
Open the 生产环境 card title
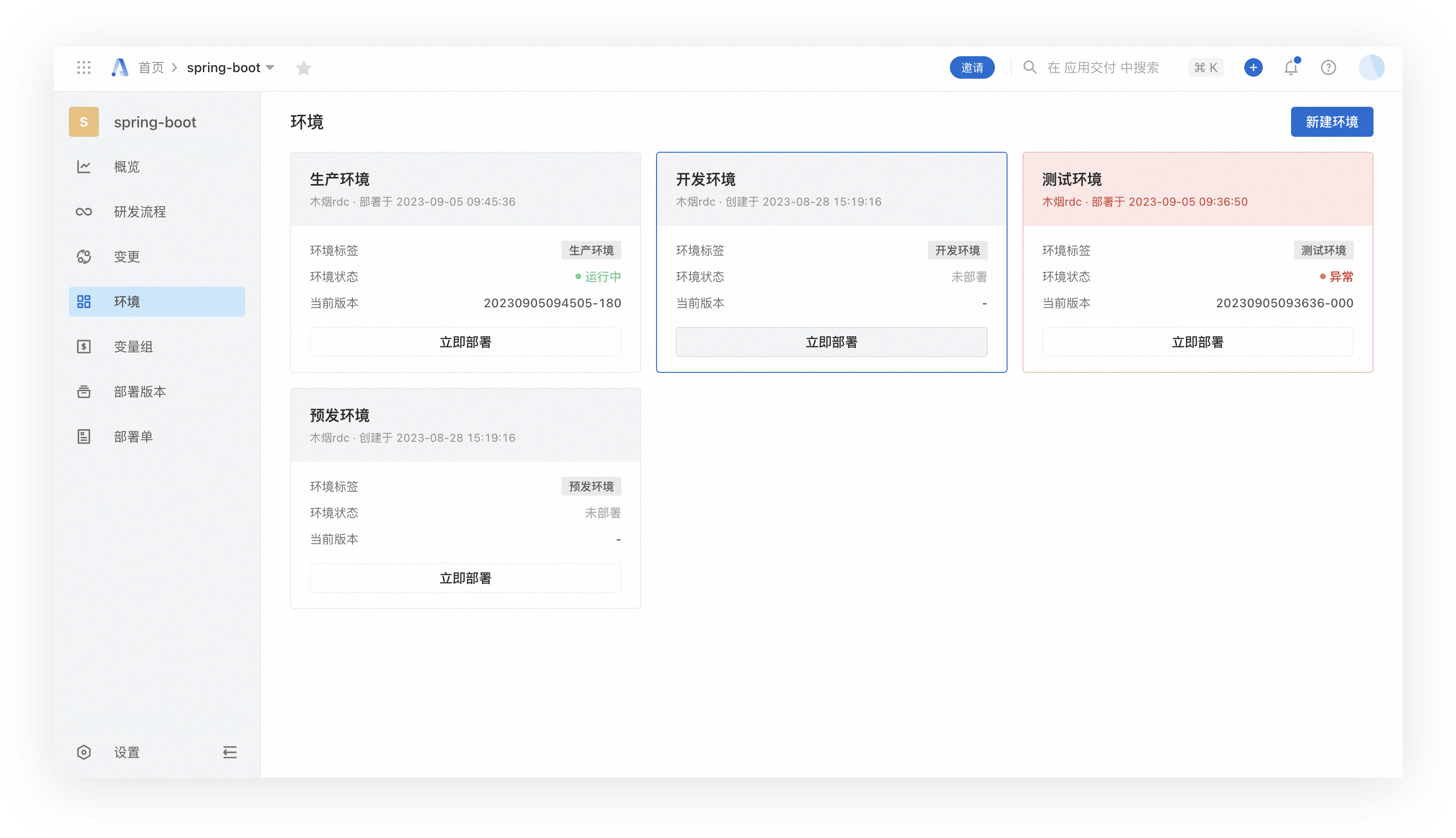[x=340, y=179]
